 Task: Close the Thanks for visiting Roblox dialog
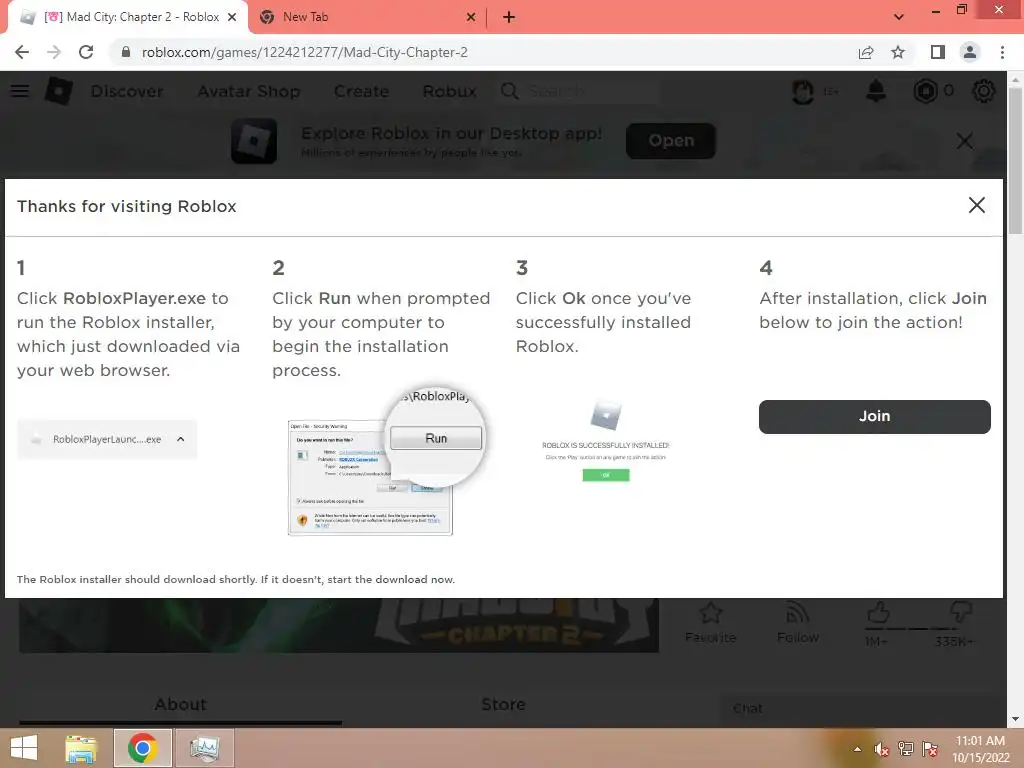[976, 205]
